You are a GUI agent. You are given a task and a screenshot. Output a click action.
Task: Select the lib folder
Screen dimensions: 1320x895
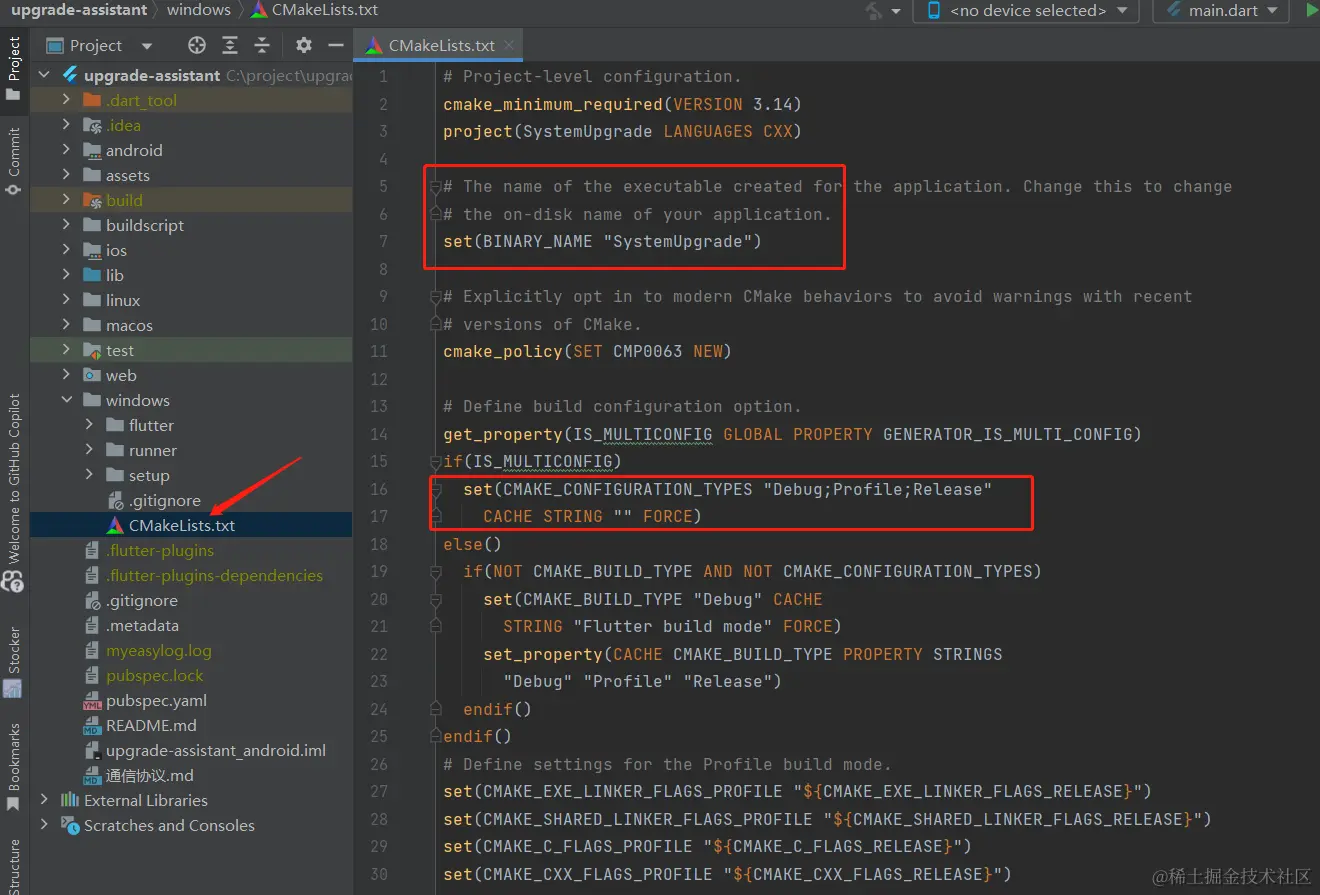[115, 275]
